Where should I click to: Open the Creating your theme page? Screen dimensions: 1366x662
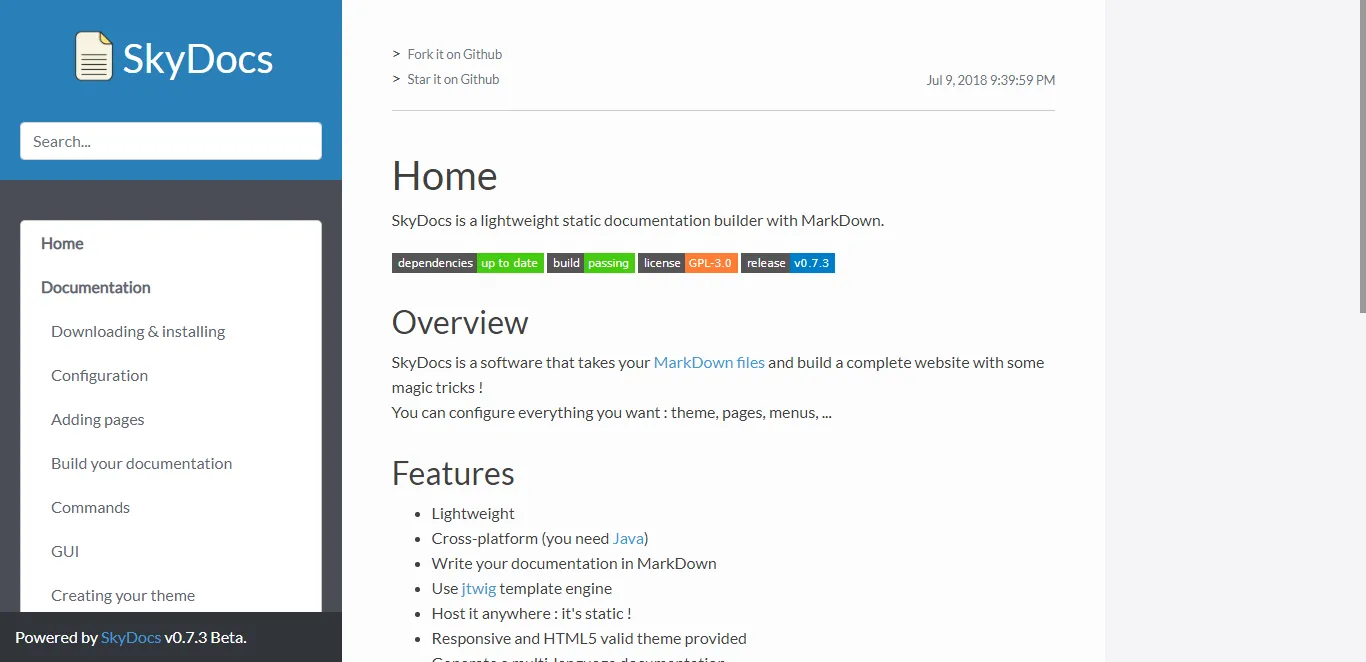click(123, 595)
